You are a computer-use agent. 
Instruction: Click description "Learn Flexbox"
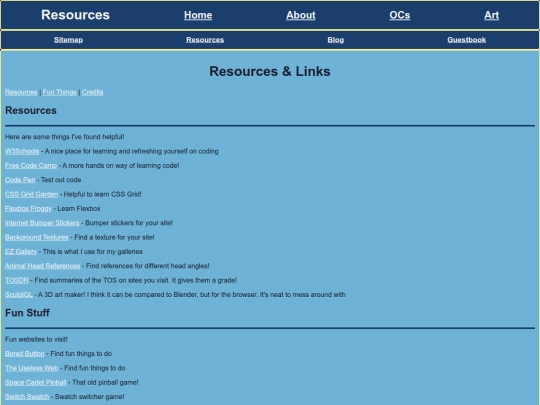pyautogui.click(x=79, y=209)
